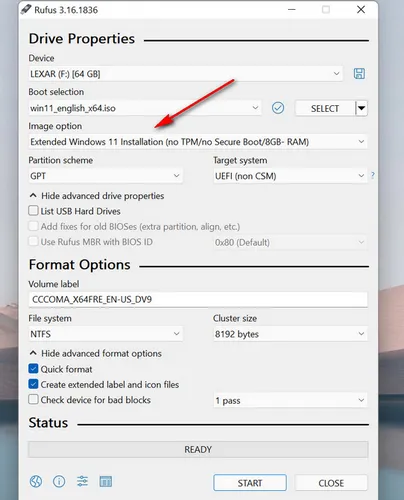Open the Cluster size 8192 bytes dropdown

click(x=290, y=334)
